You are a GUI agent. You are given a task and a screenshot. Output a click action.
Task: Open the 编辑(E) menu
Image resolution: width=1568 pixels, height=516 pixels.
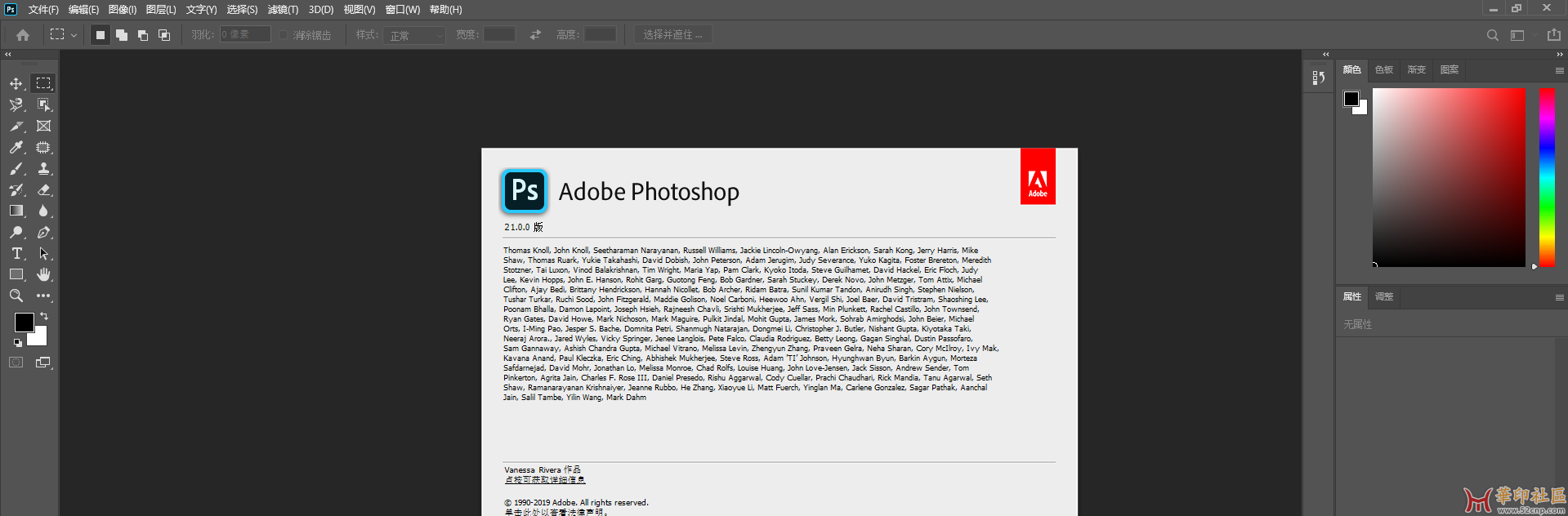pos(83,10)
